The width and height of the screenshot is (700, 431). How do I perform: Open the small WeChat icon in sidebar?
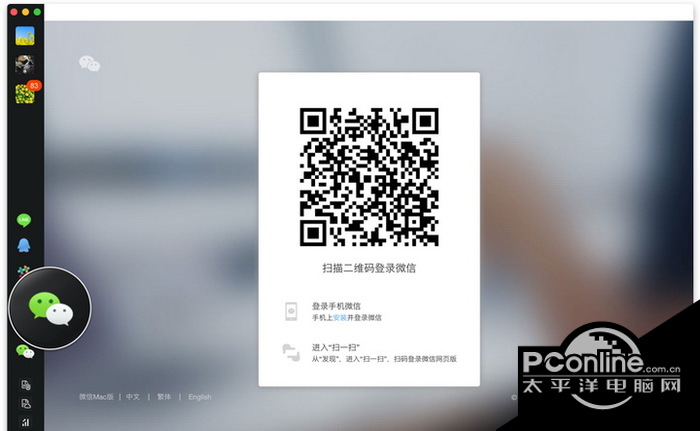pyautogui.click(x=25, y=351)
